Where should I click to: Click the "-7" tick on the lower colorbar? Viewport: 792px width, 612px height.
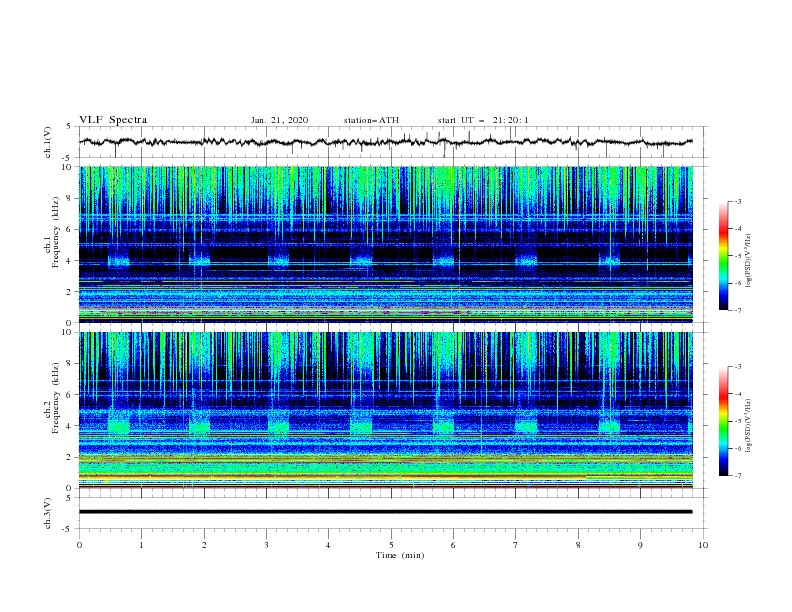[737, 476]
